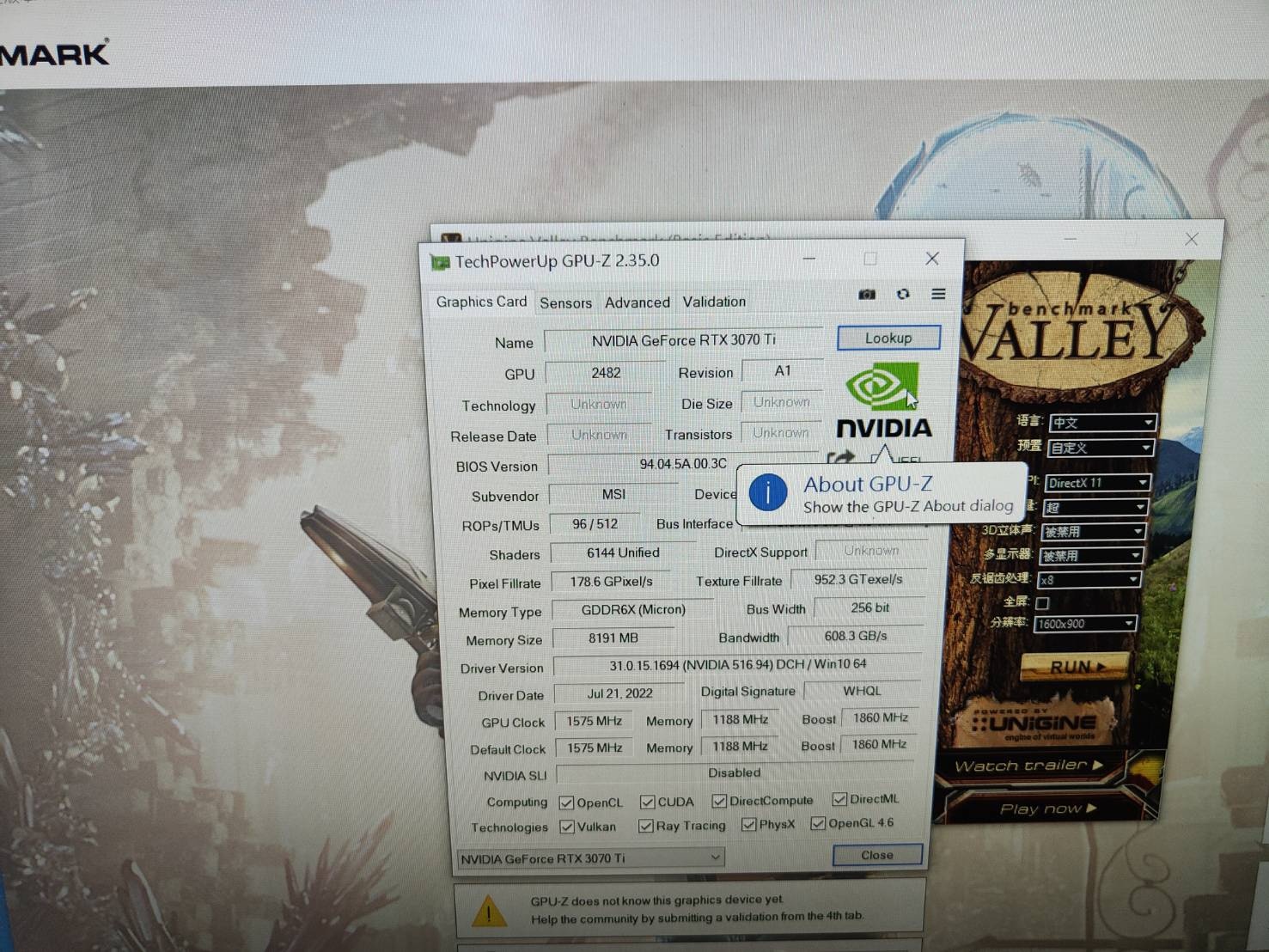Click the Watch trailer link
The height and width of the screenshot is (952, 1269).
1028,766
